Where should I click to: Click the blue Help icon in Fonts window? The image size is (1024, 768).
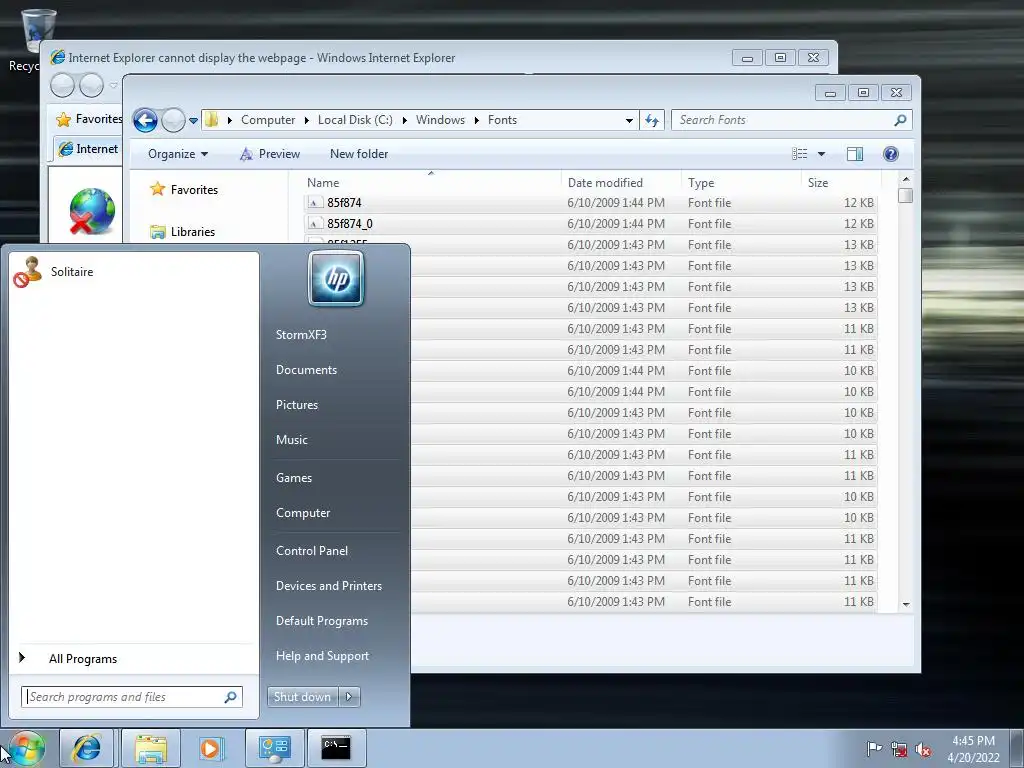pos(890,154)
